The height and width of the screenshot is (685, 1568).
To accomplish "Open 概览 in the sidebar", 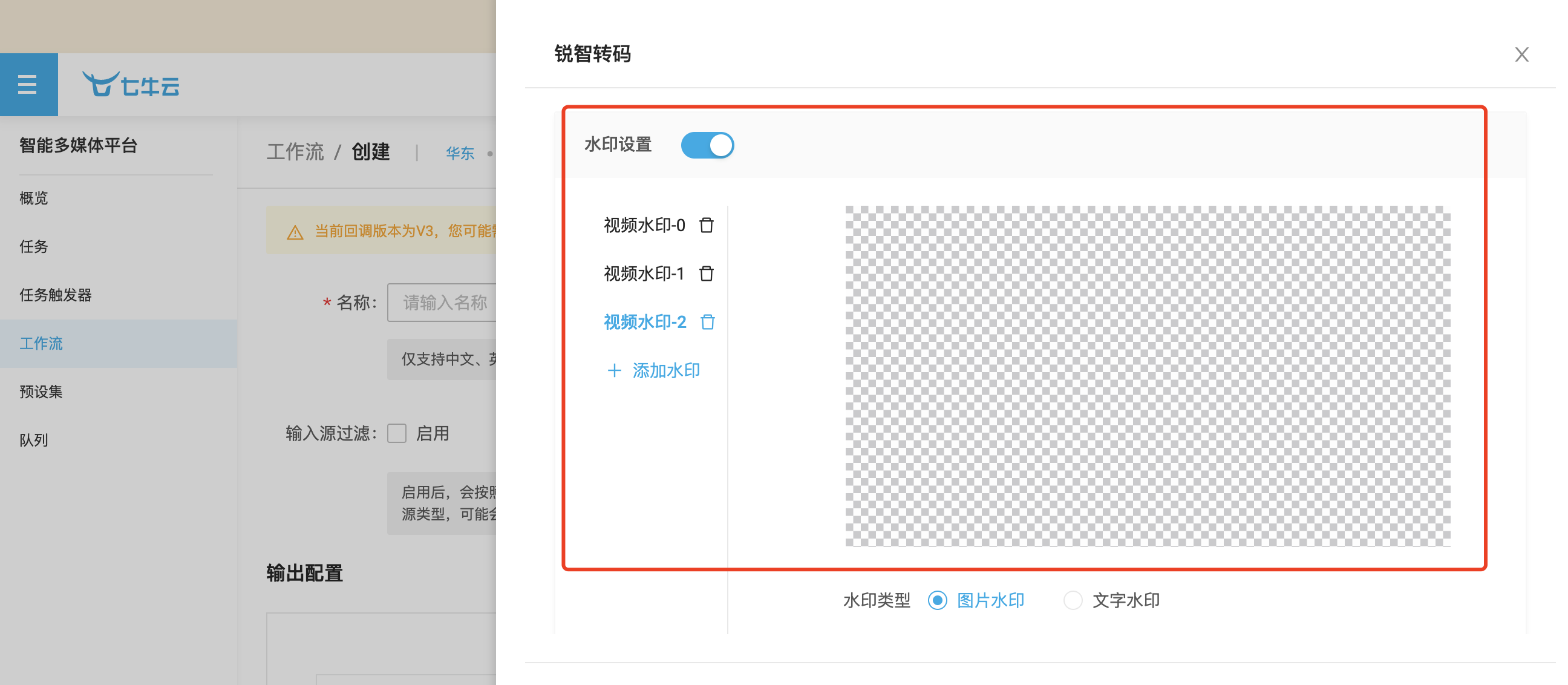I will tap(34, 198).
